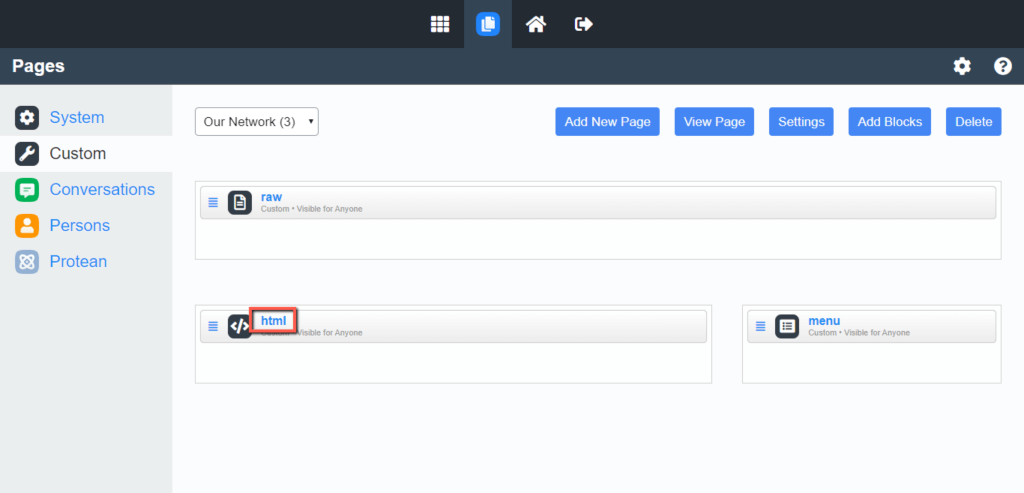Open the menu block link
Viewport: 1024px width, 493px height.
point(824,321)
